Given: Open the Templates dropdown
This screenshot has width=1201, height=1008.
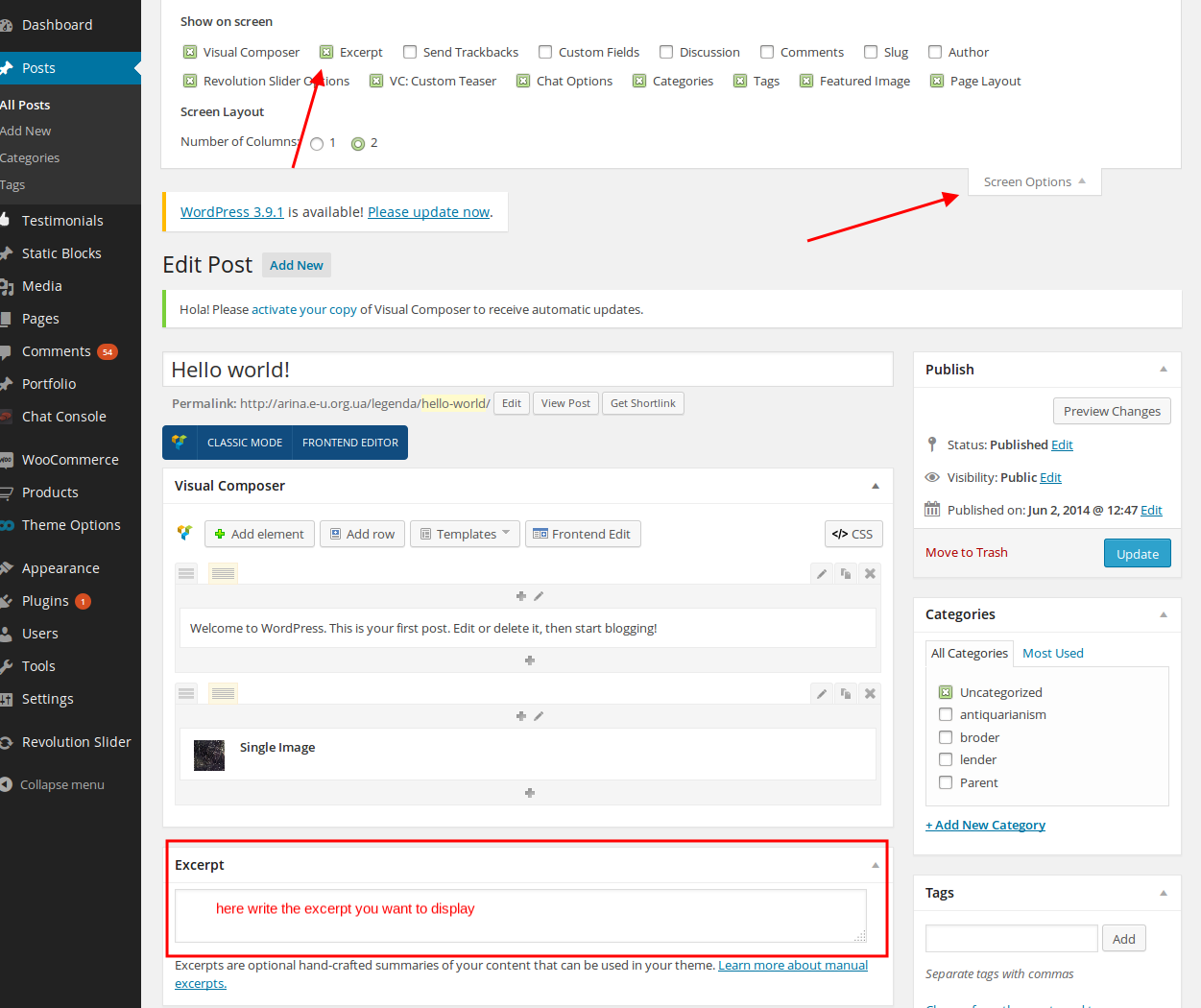Looking at the screenshot, I should [x=466, y=534].
